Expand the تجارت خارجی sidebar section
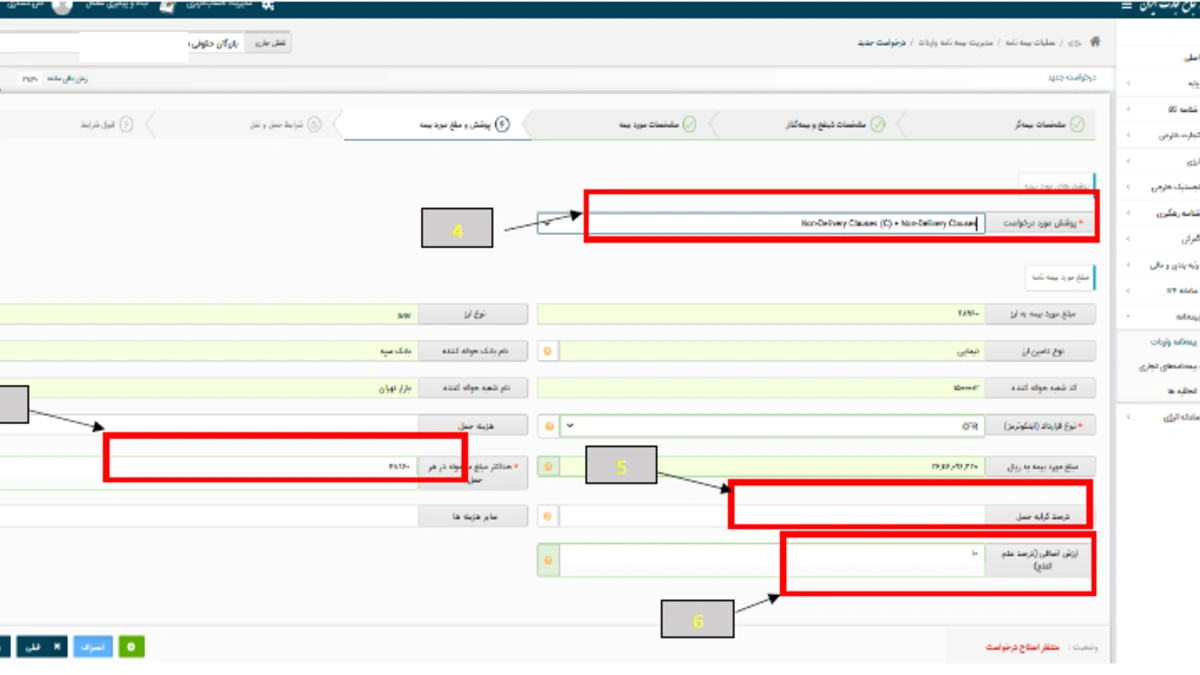Image resolution: width=1200 pixels, height=675 pixels. point(1160,134)
